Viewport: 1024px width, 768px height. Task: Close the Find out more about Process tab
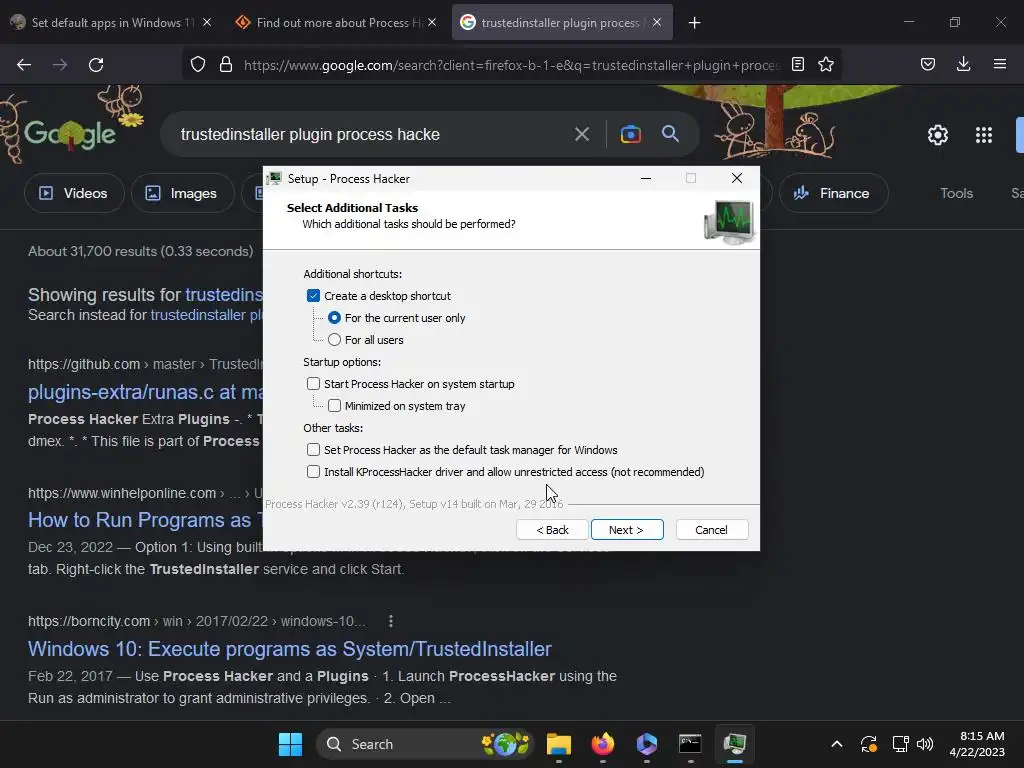[x=432, y=22]
